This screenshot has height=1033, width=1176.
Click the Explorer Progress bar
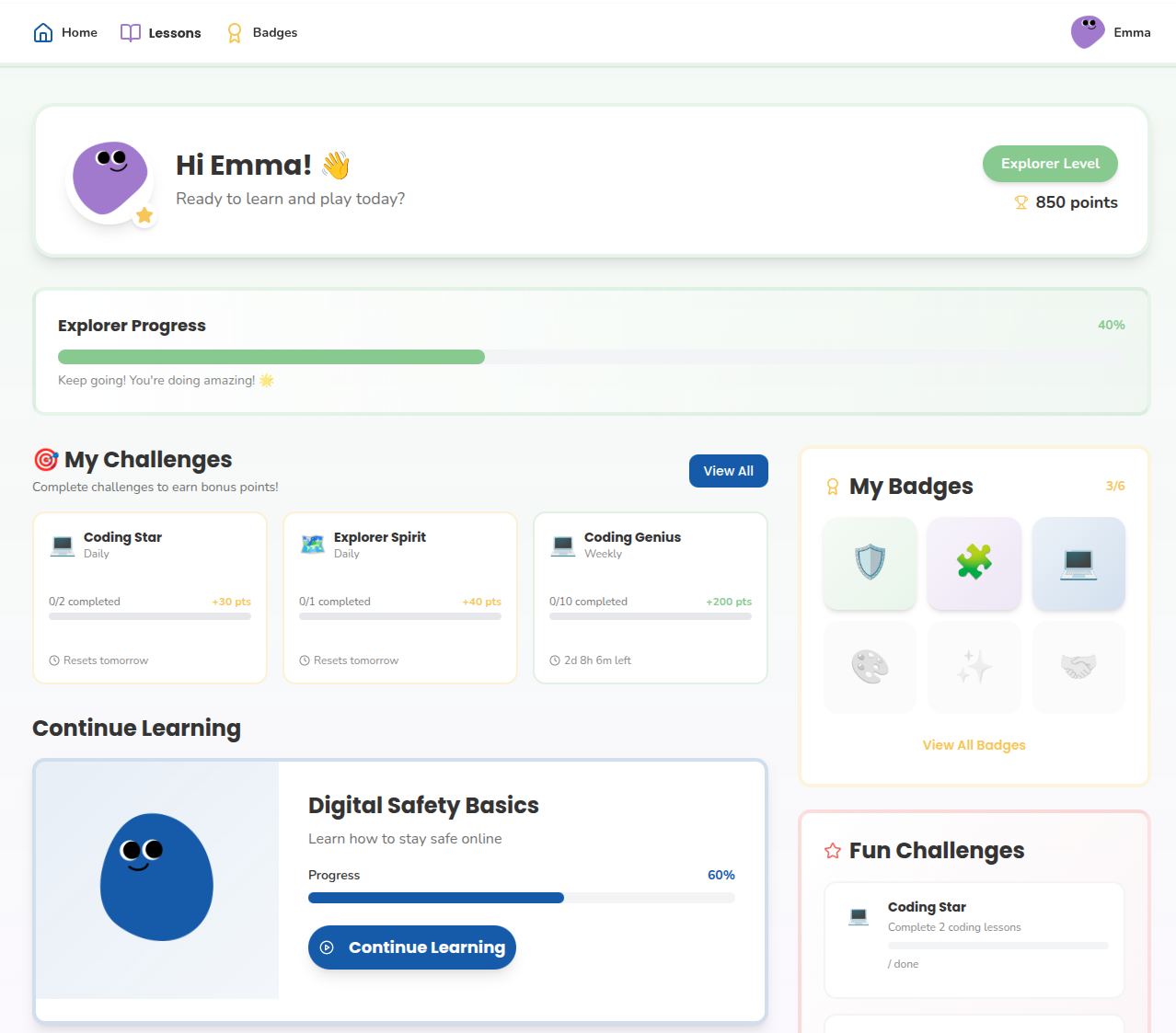[591, 357]
